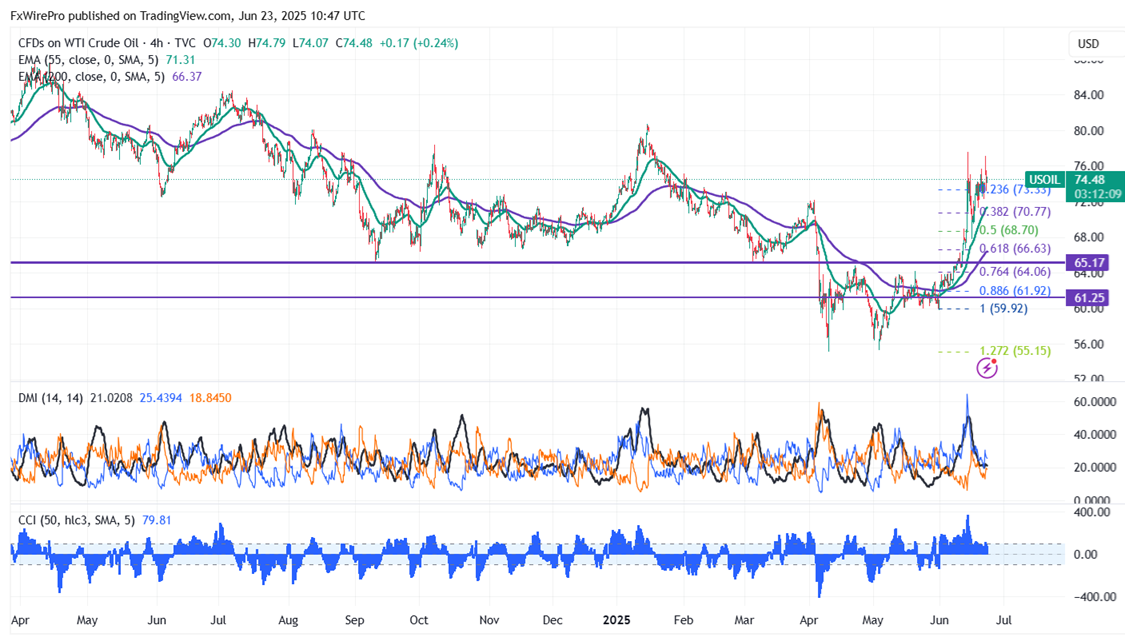Select the EMA 200 indicator legend
The width and height of the screenshot is (1125, 635).
point(91,77)
